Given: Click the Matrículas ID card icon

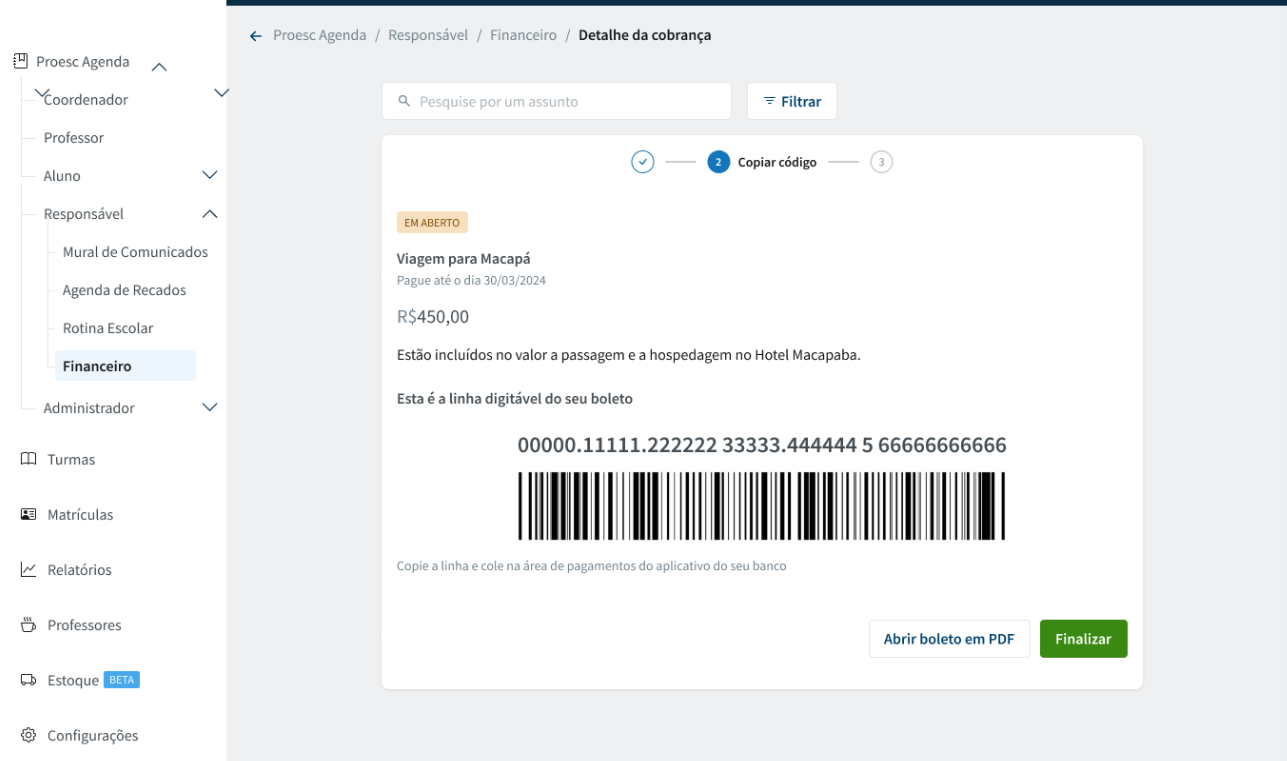Looking at the screenshot, I should [28, 514].
